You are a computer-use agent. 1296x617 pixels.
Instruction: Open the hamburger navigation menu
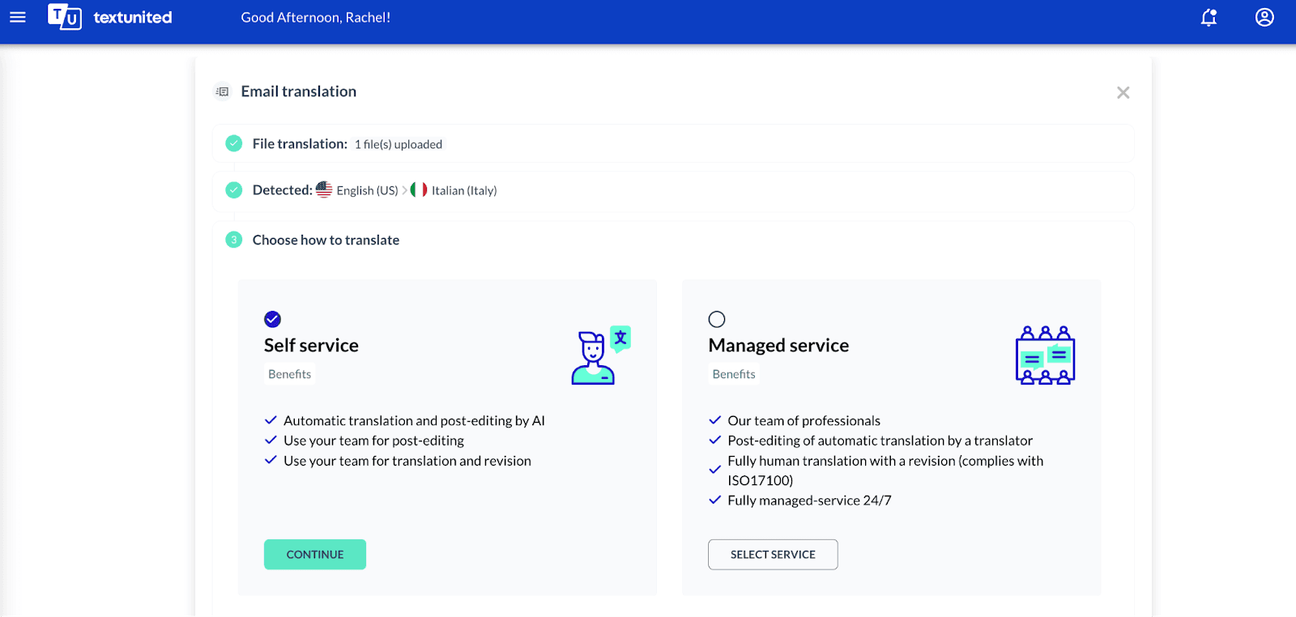[x=18, y=17]
